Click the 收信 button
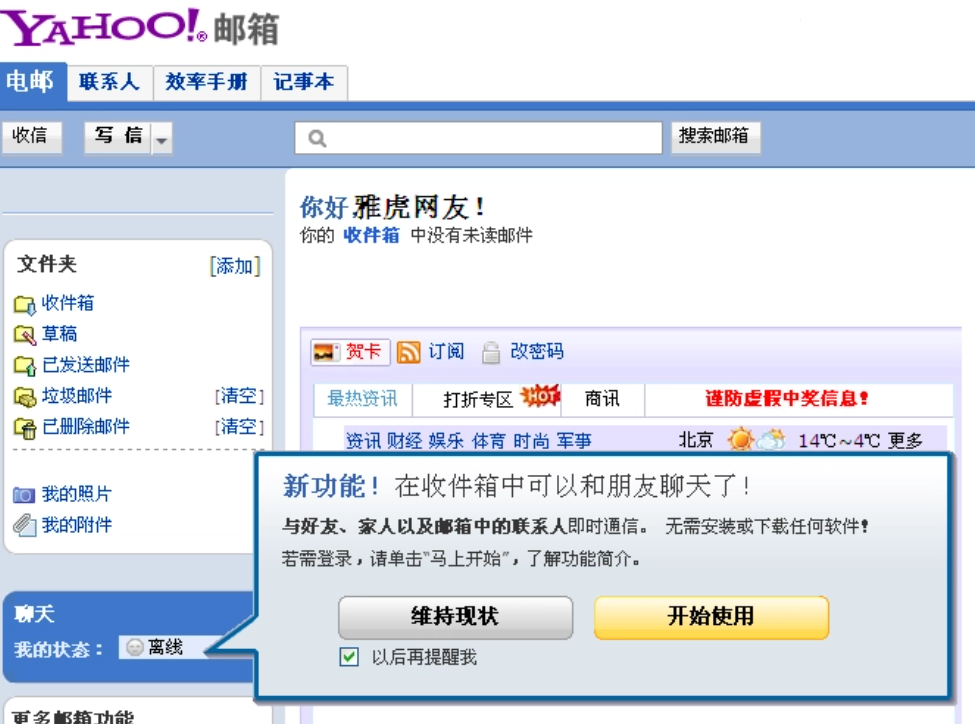This screenshot has width=975, height=724. pos(31,136)
